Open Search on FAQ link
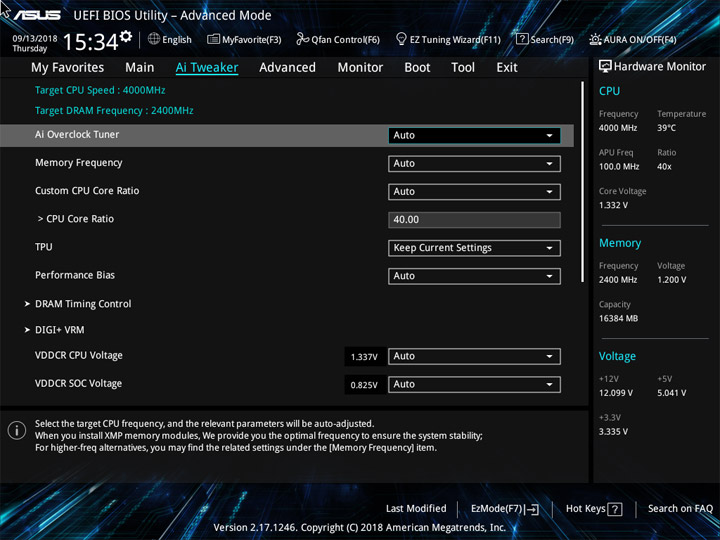This screenshot has width=720, height=540. (680, 508)
